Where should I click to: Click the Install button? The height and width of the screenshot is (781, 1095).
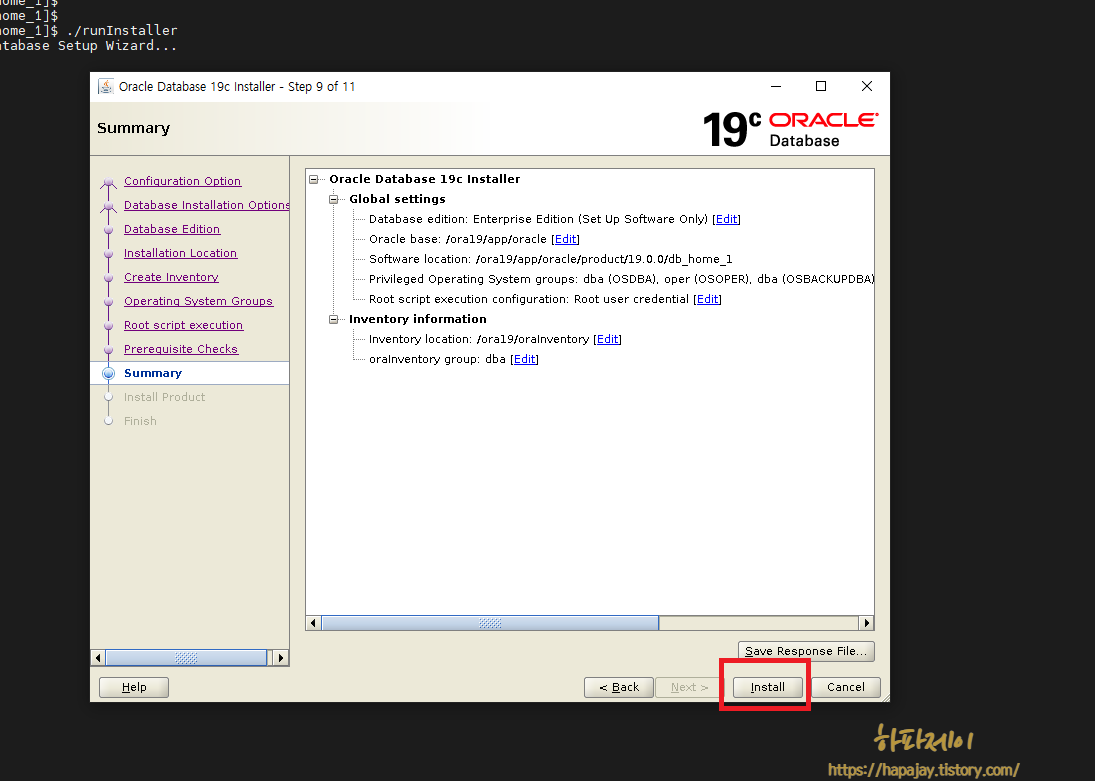click(767, 687)
